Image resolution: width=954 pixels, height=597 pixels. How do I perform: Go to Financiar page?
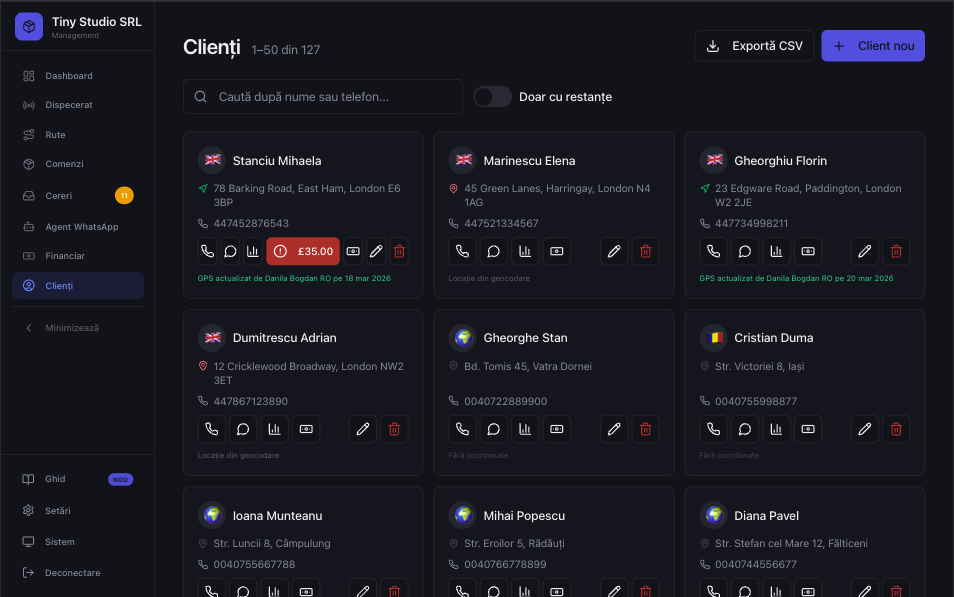click(x=78, y=256)
